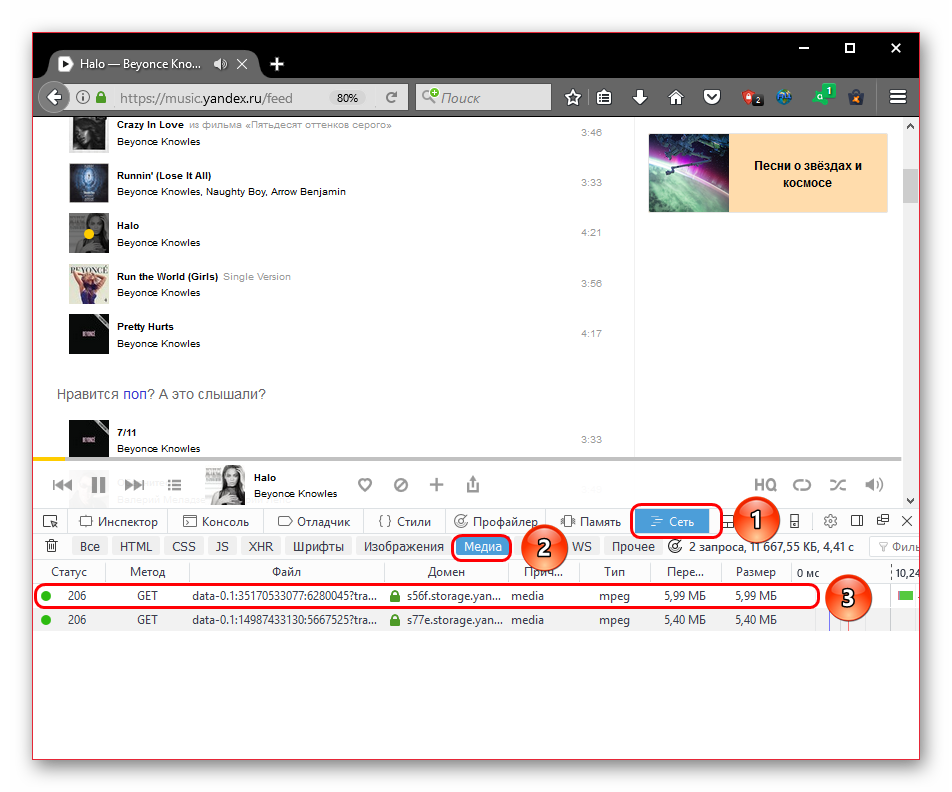The height and width of the screenshot is (792, 952).
Task: Toggle responsive design mode icon
Action: 794,521
